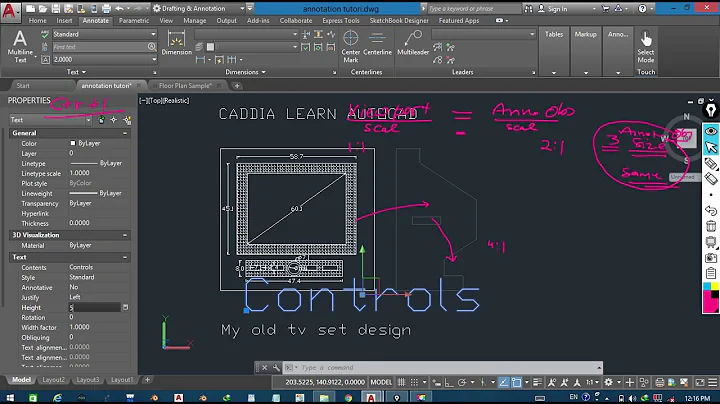This screenshot has width=720, height=404.
Task: Open the 2.0000 text height dropdown
Action: click(153, 59)
